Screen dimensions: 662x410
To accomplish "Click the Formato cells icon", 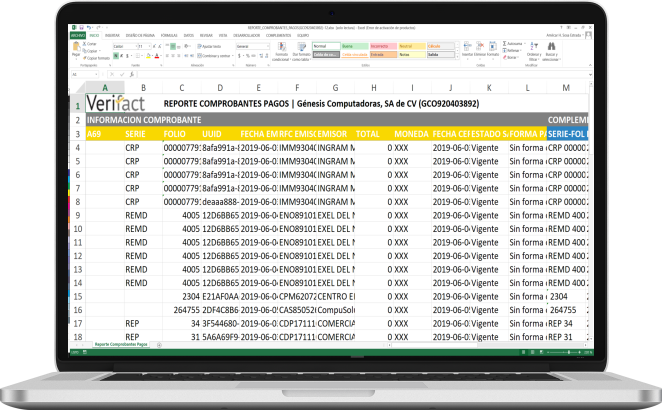I will (x=493, y=46).
